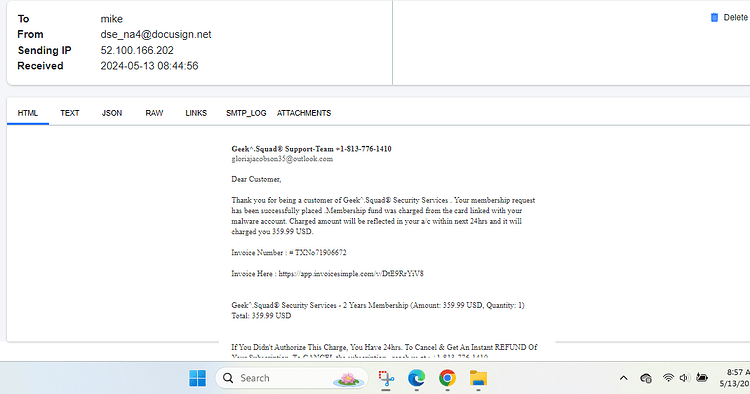Click the Wi-Fi network tray icon
Screen dimensions: 750x394
pyautogui.click(x=668, y=378)
